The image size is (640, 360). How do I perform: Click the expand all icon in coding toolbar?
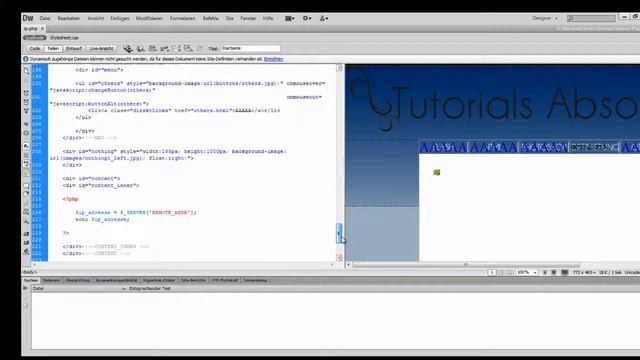26,111
